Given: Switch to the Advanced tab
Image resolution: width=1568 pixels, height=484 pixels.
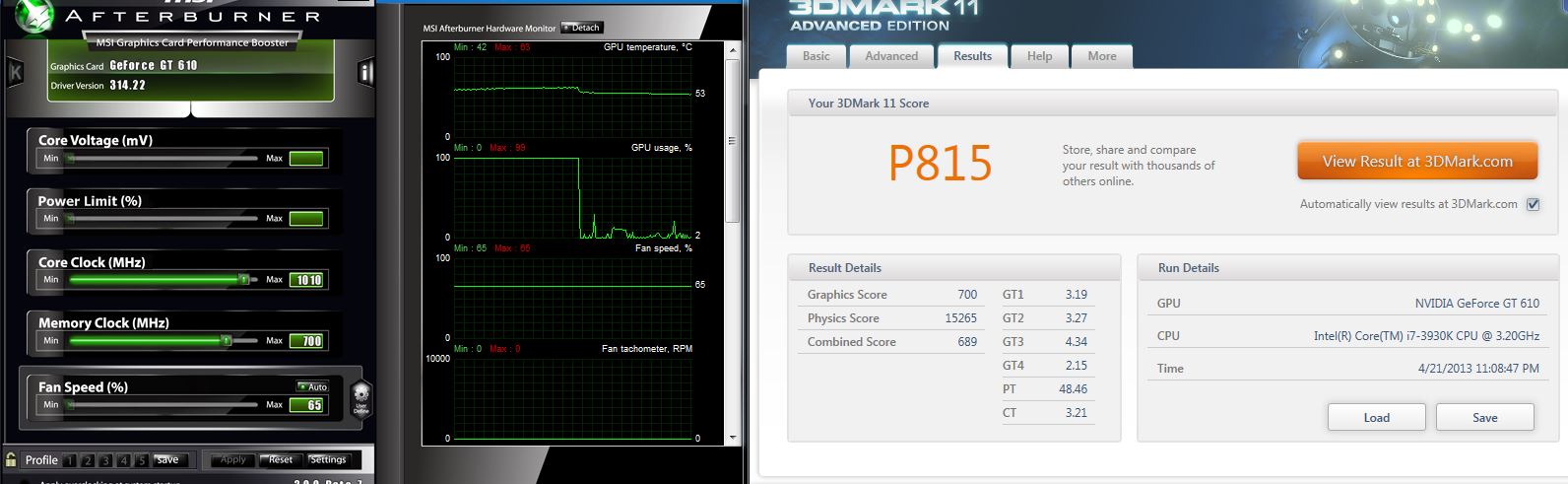Looking at the screenshot, I should (891, 56).
